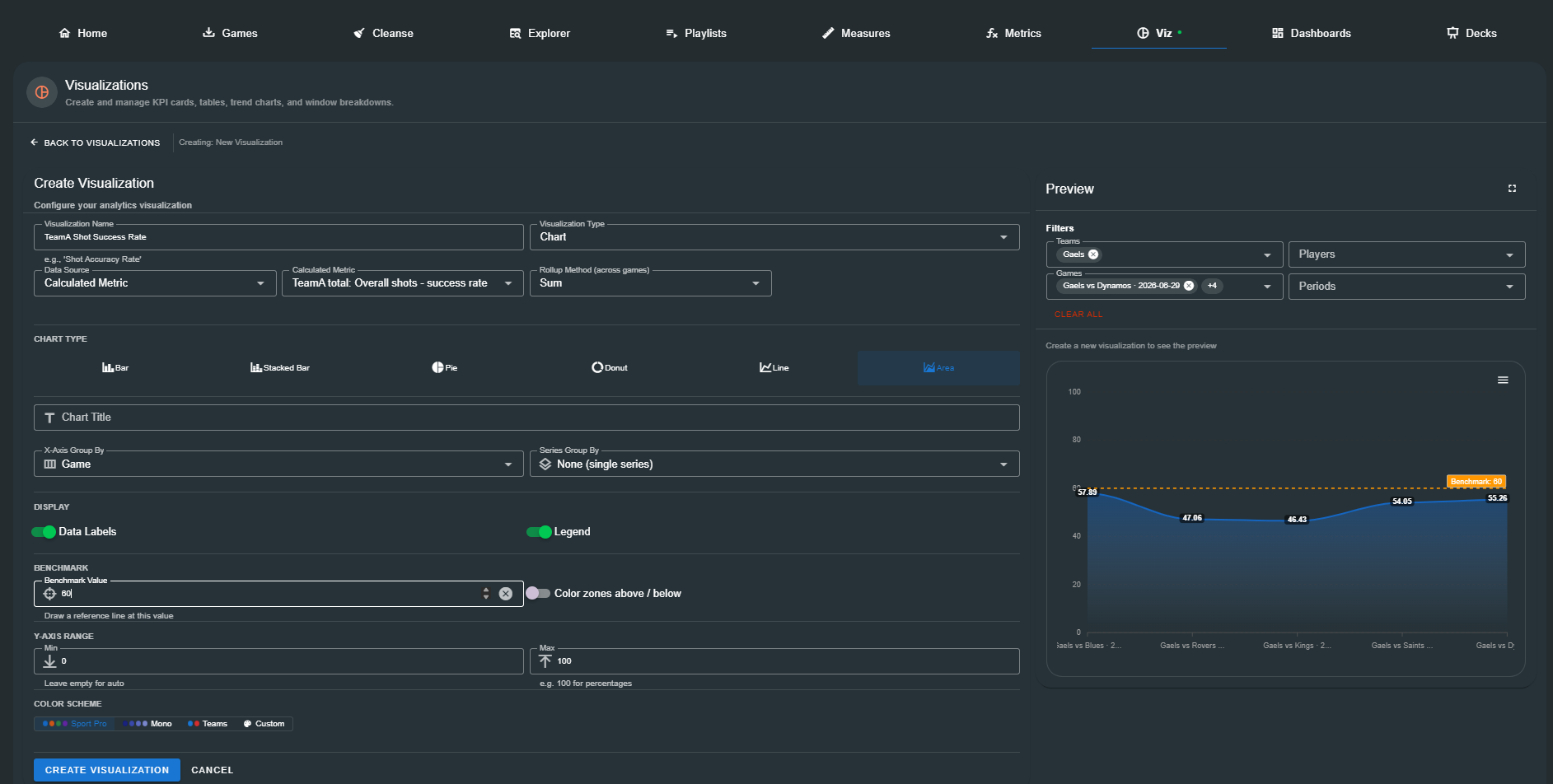Click the Cancel button
Viewport: 1553px width, 784px height.
pyautogui.click(x=213, y=770)
